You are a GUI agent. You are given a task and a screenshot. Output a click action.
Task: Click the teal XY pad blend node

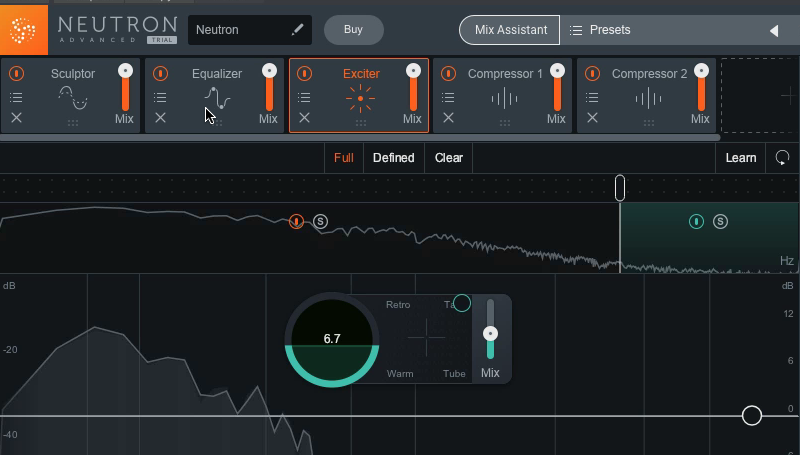pyautogui.click(x=462, y=303)
